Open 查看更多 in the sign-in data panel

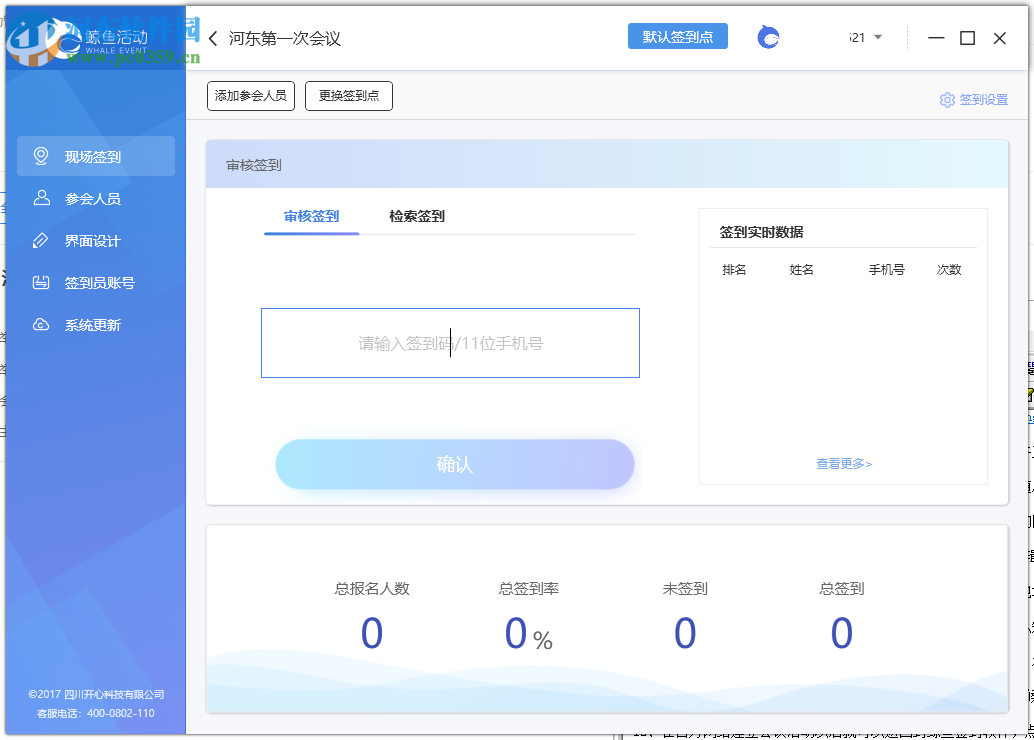point(842,464)
